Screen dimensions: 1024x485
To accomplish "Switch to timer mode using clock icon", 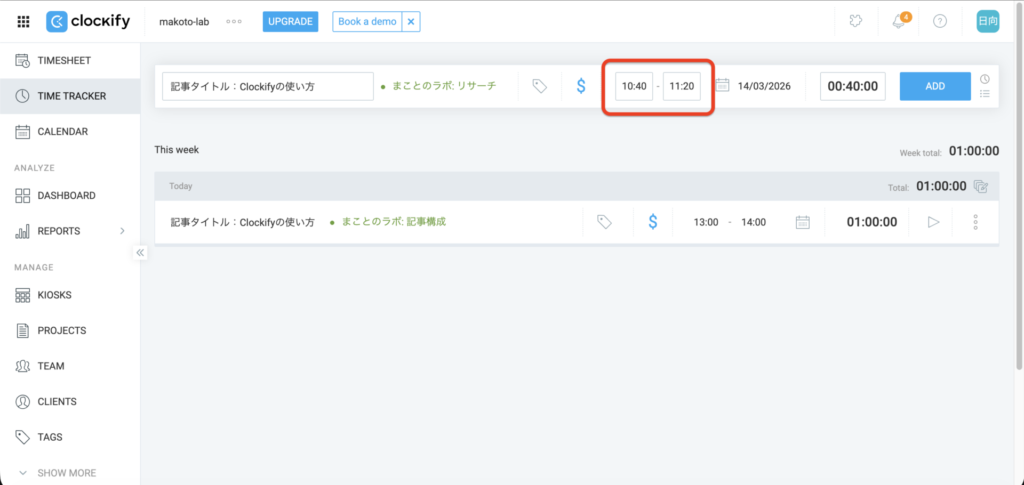I will (984, 79).
